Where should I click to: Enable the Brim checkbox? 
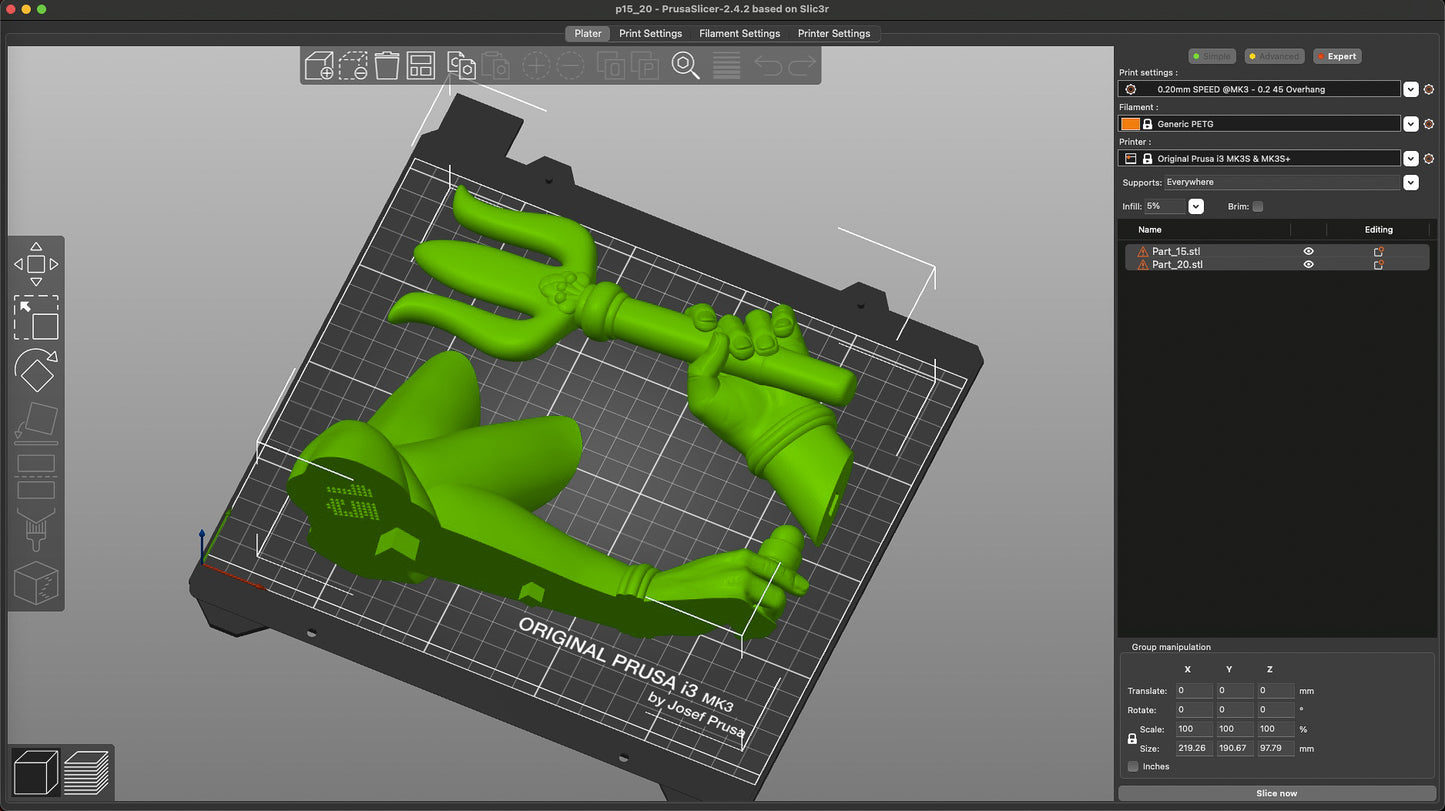point(1258,207)
